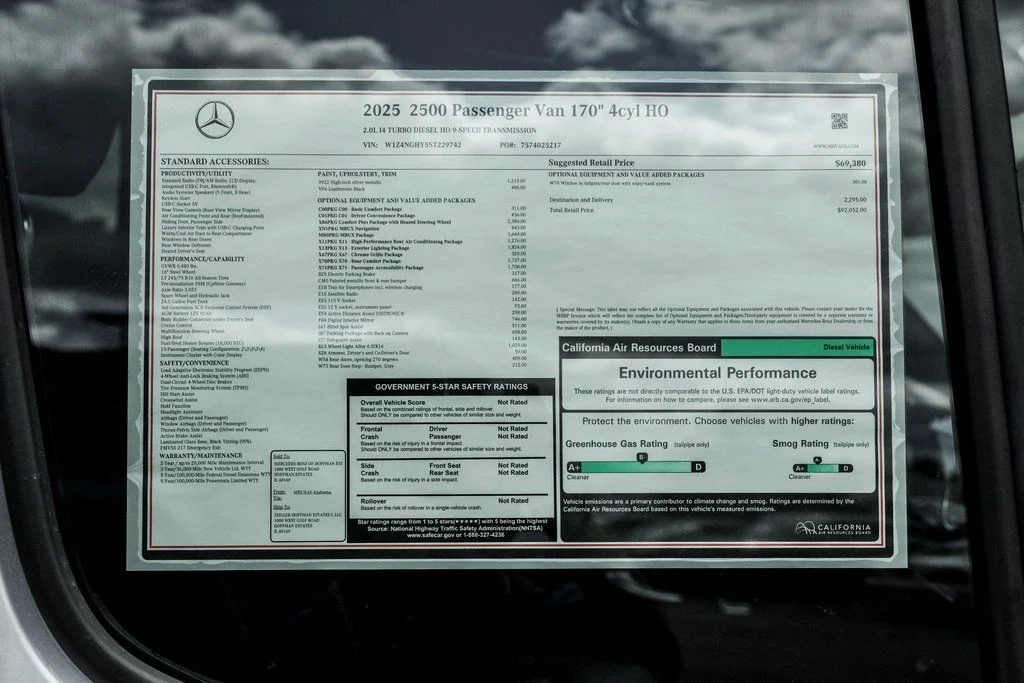Screen dimensions: 1024x683
Task: Click the 'Frontal Crash' label
Action: pos(371,433)
